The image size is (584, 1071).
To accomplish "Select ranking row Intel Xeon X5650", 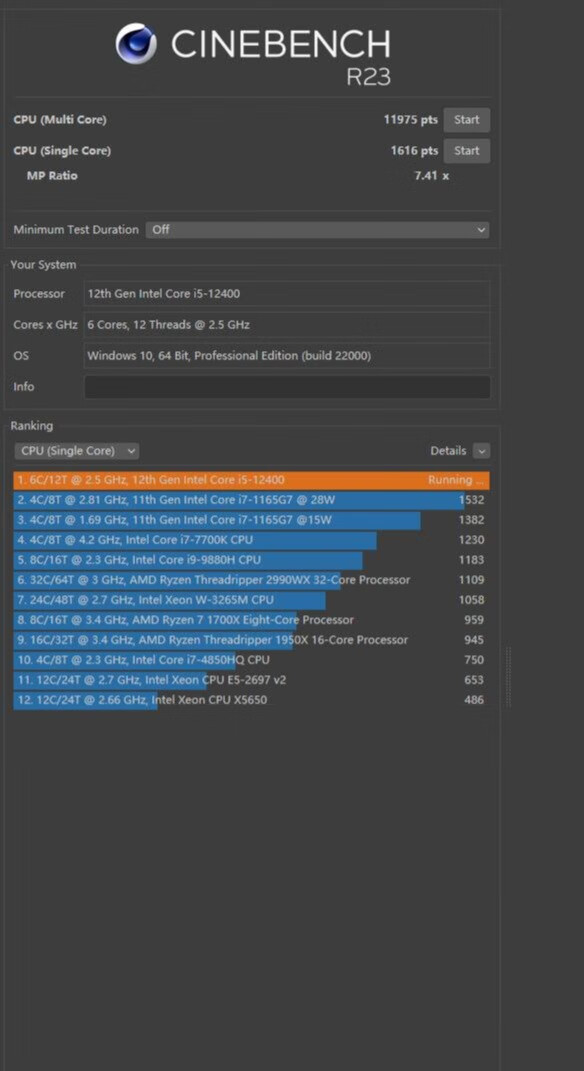I will pyautogui.click(x=251, y=700).
